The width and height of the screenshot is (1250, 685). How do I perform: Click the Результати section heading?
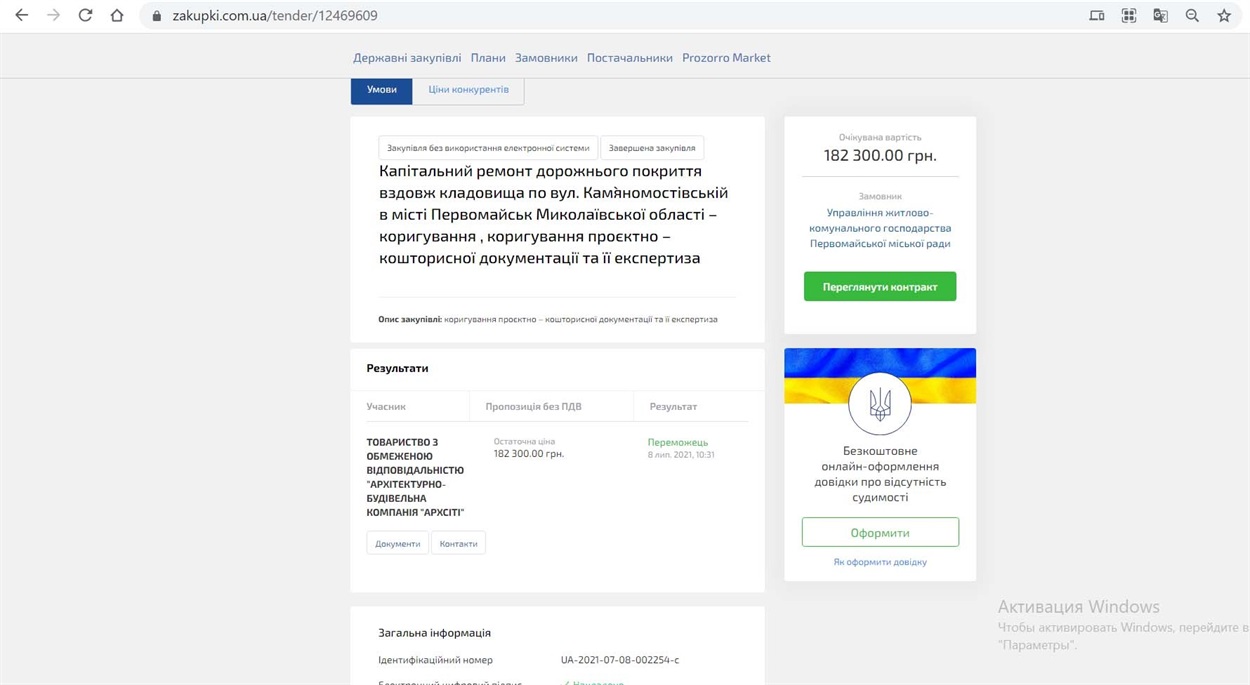click(397, 368)
